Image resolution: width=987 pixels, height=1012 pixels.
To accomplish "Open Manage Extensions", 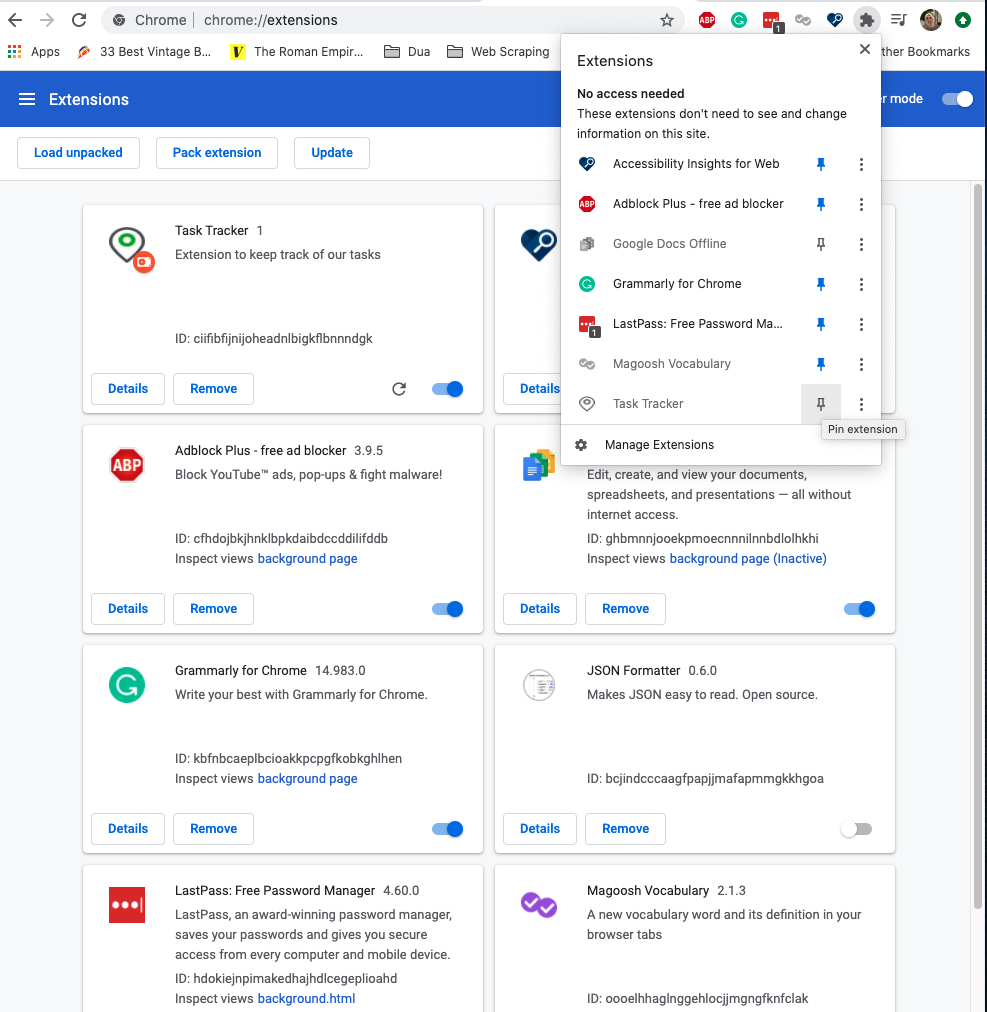I will pyautogui.click(x=720, y=445).
